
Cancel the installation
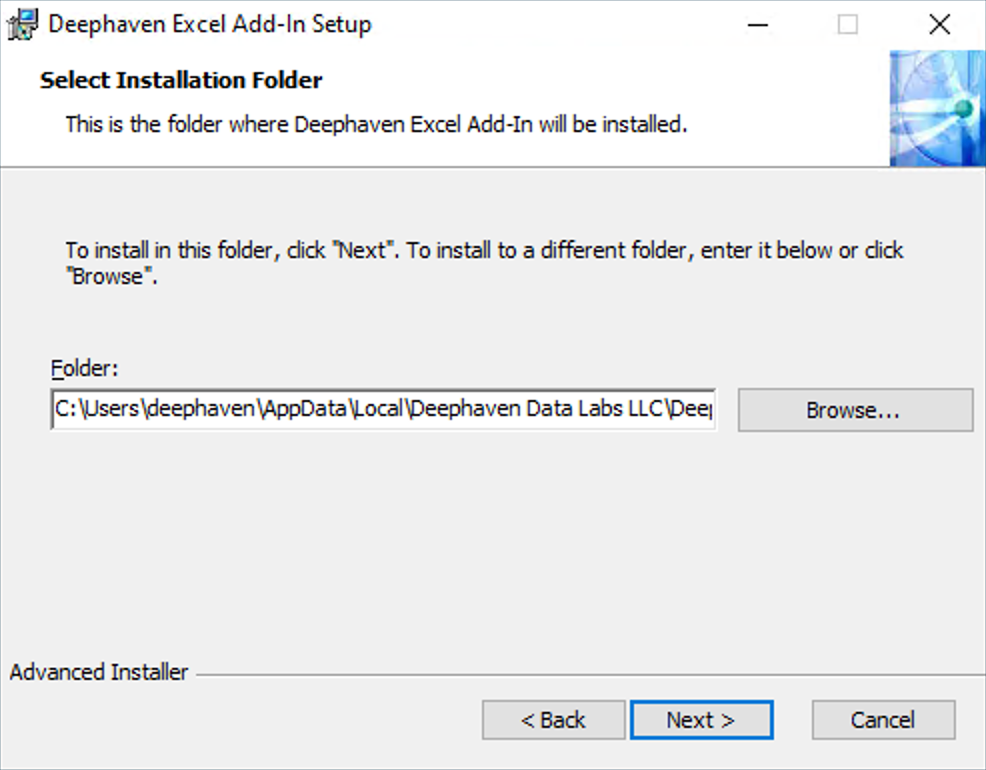[x=883, y=719]
